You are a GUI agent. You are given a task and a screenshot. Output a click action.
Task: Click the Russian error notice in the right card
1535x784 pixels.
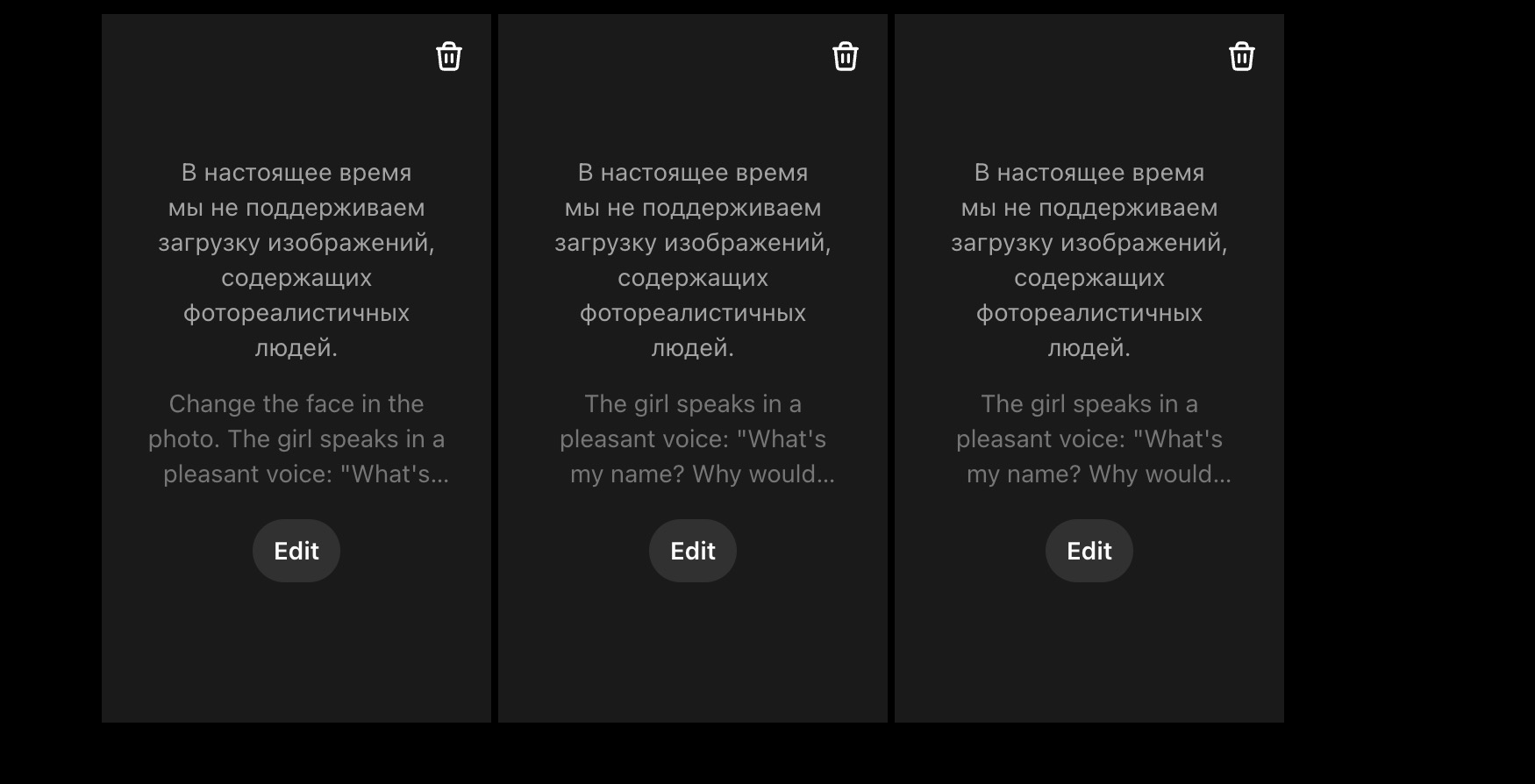1089,260
